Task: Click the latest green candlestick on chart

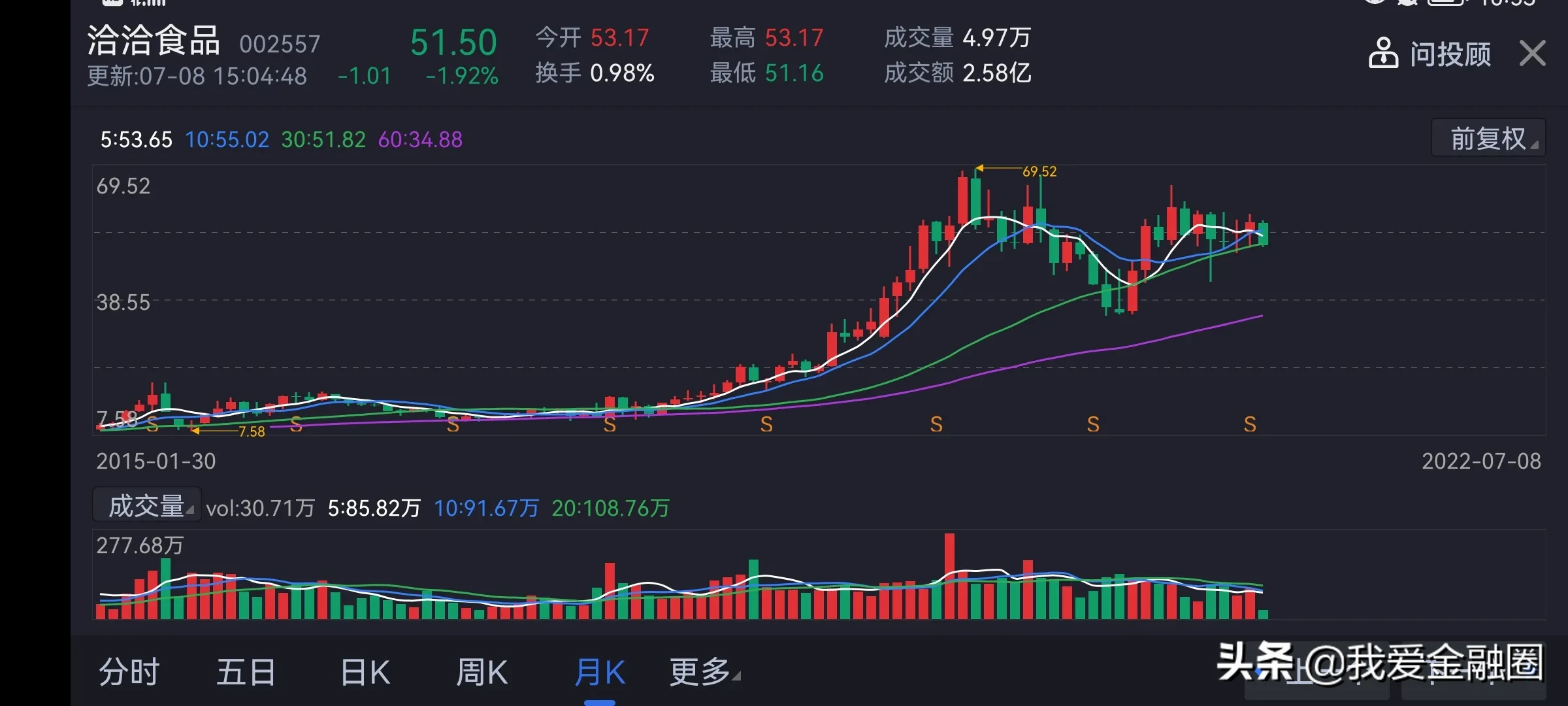Action: click(x=1263, y=234)
